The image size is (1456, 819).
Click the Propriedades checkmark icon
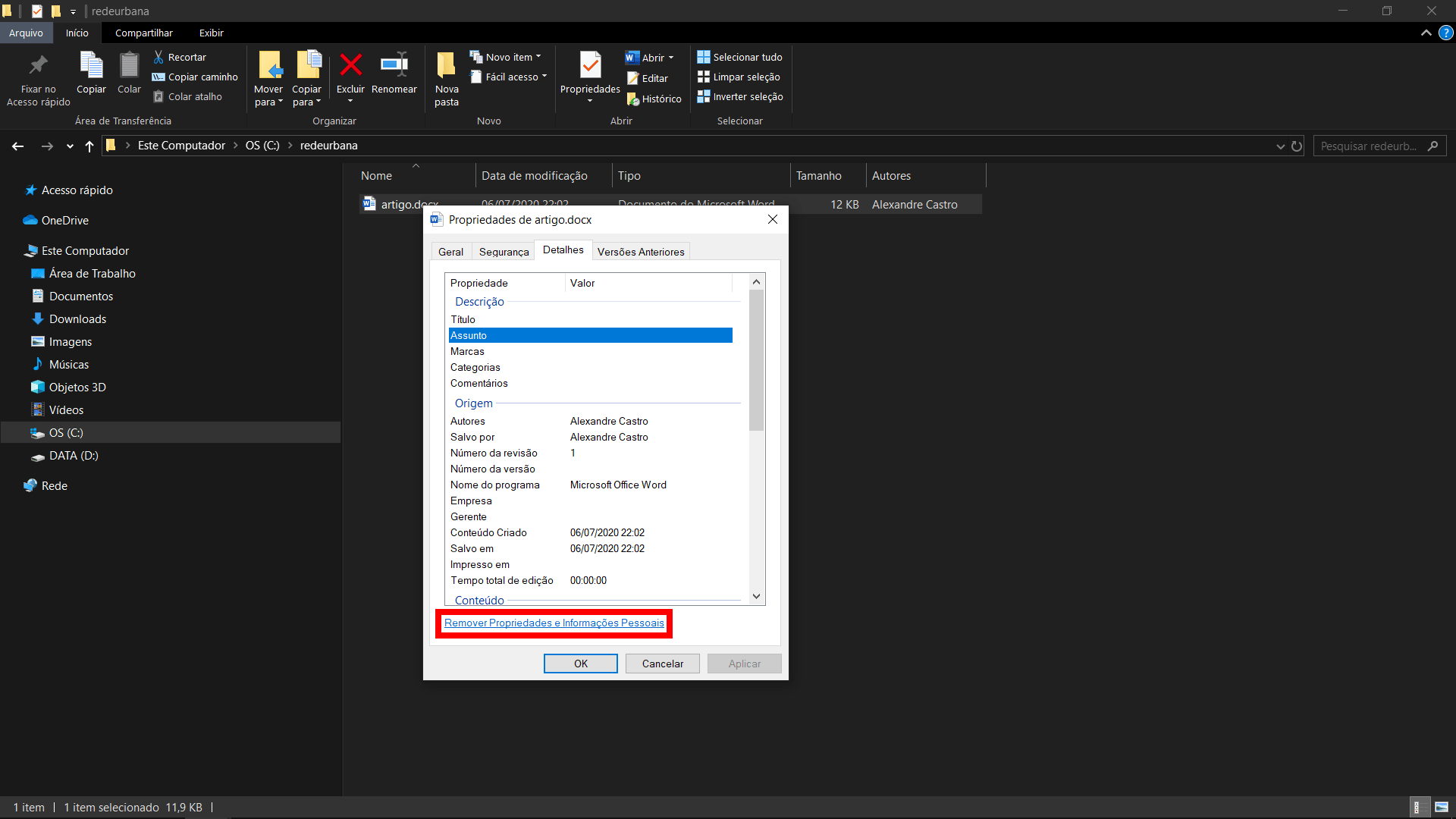click(x=590, y=65)
